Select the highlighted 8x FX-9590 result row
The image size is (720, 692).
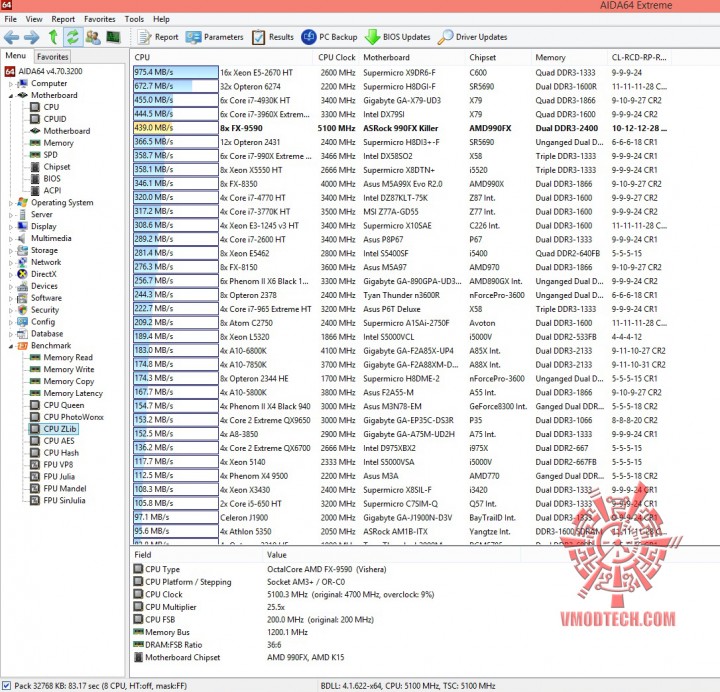tap(400, 128)
